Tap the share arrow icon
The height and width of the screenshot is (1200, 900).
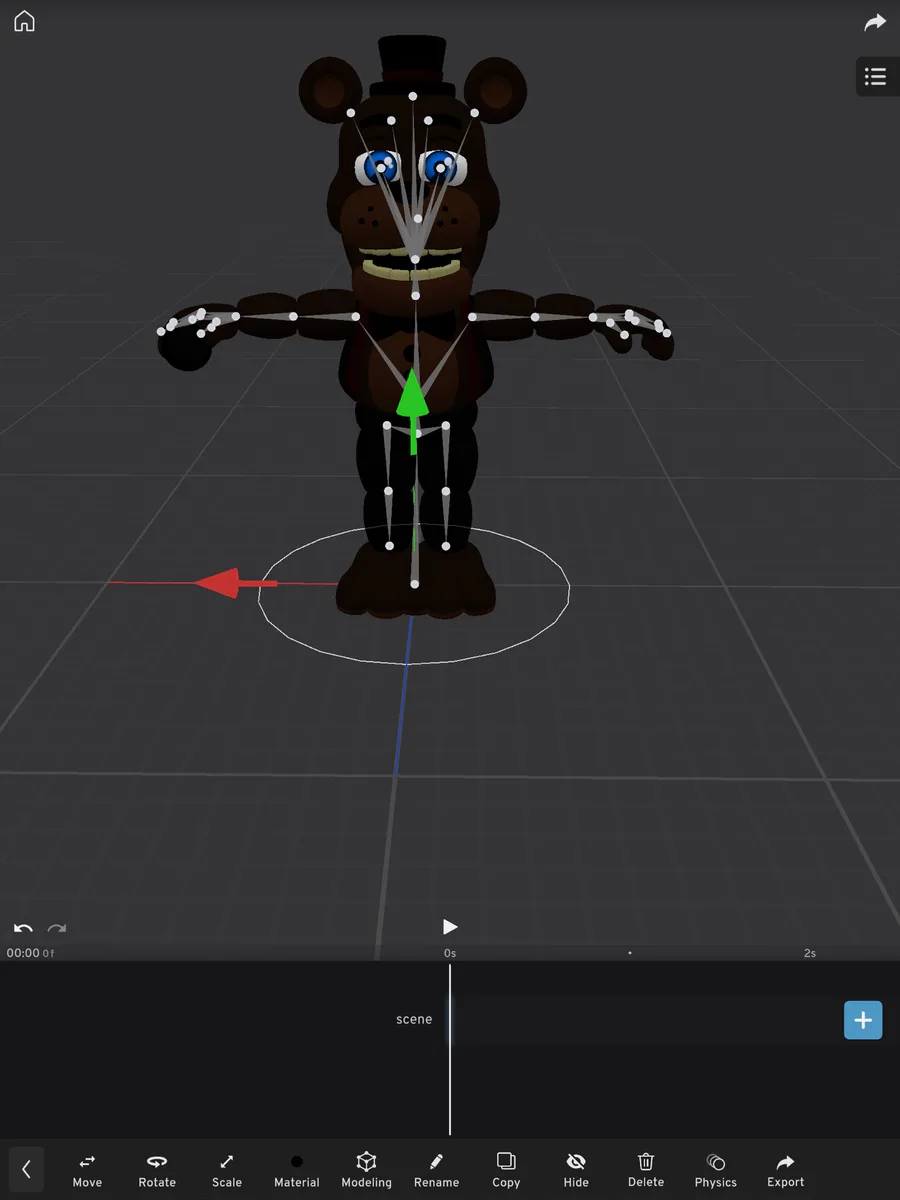pyautogui.click(x=875, y=22)
